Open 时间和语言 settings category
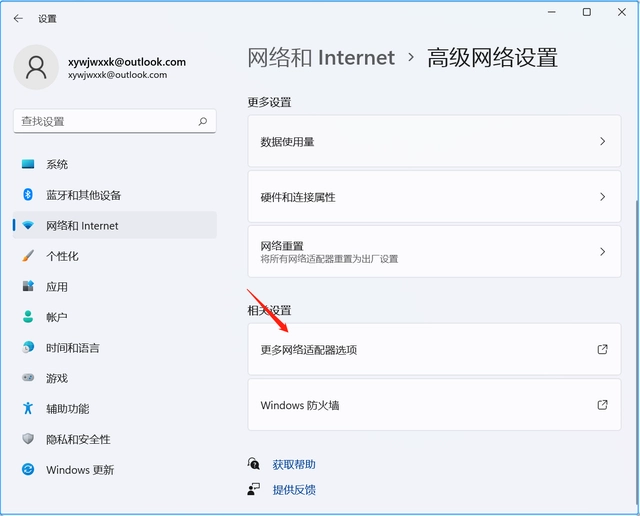This screenshot has width=640, height=516. [x=115, y=347]
